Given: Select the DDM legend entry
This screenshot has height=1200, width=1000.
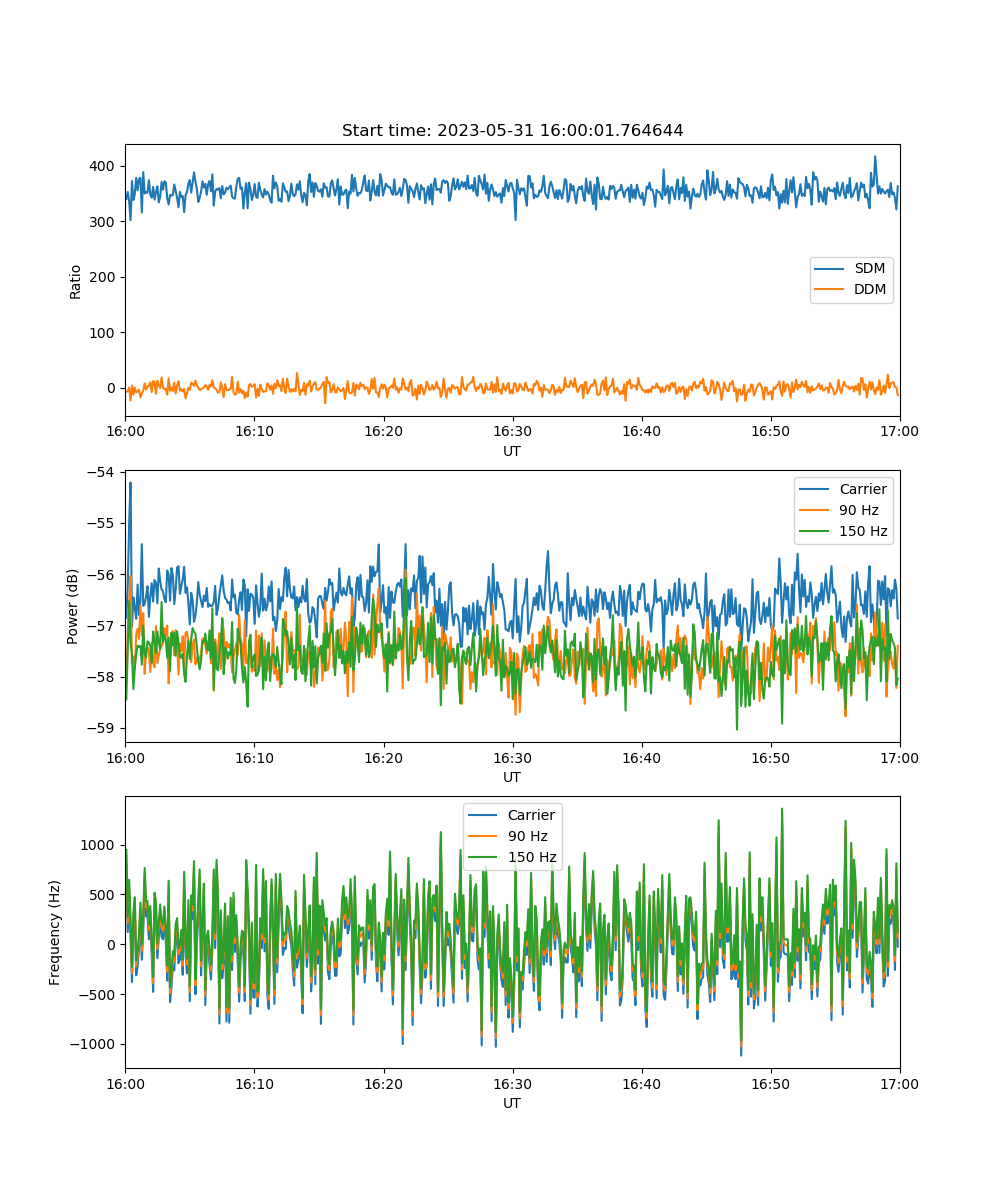Looking at the screenshot, I should [851, 290].
